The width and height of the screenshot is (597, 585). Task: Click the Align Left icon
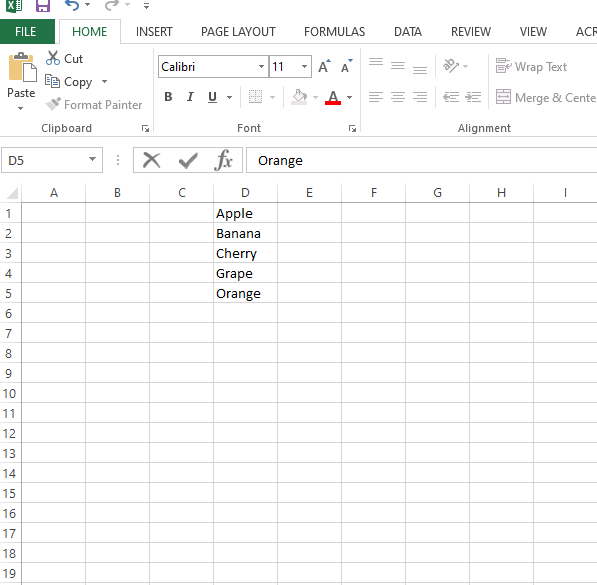(x=376, y=97)
